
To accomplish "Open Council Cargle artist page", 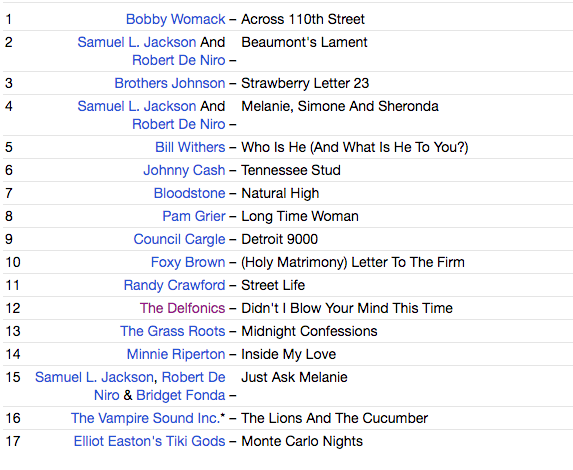I will click(179, 239).
